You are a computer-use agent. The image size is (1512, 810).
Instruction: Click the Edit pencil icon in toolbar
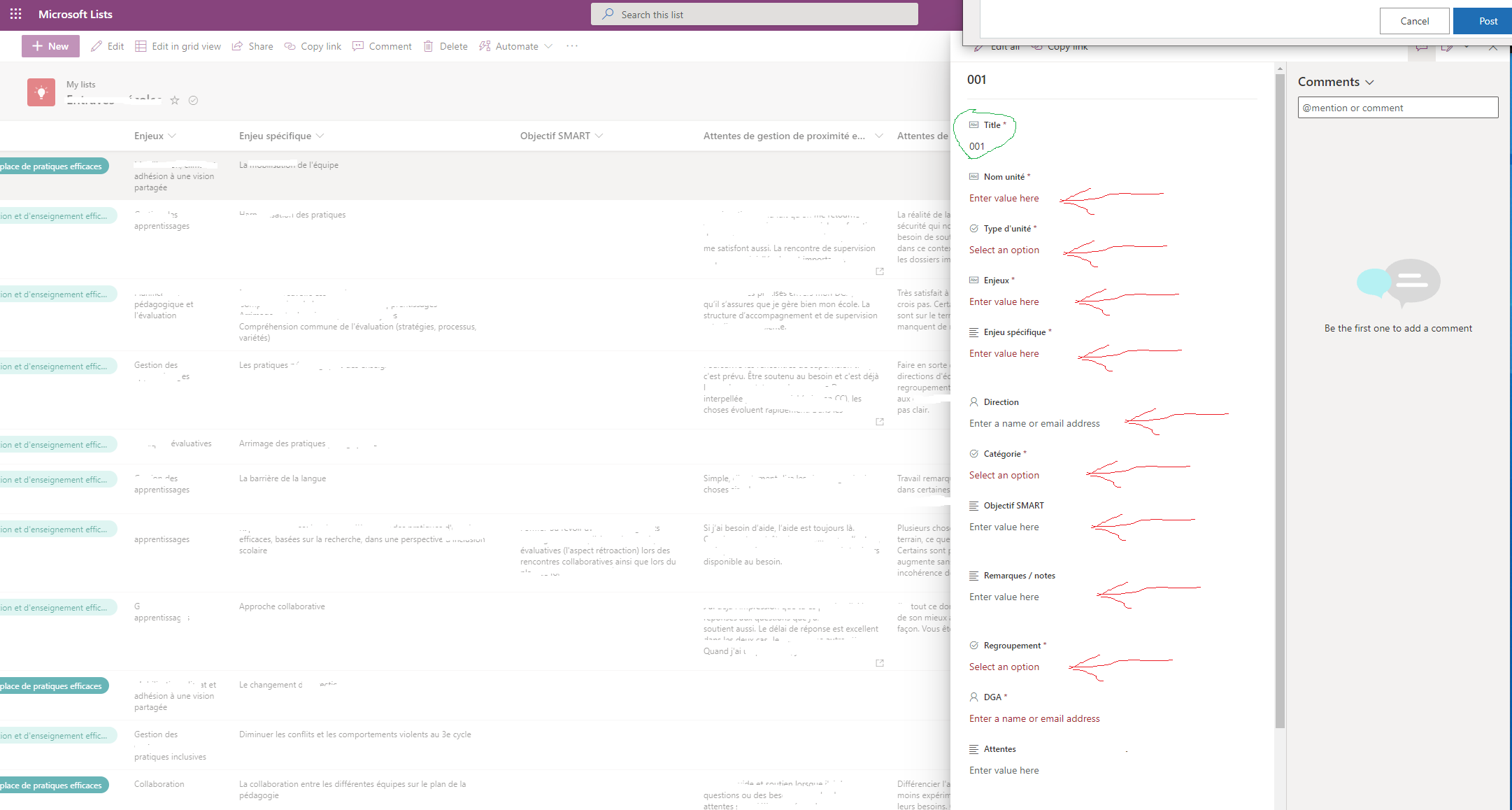point(97,46)
